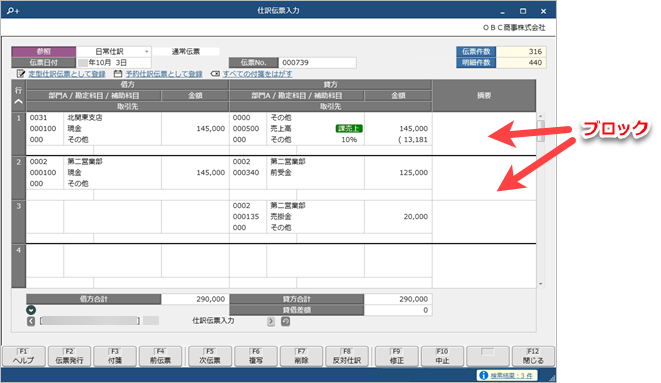Click credit account 売上高 in row 1
This screenshot has width=661, height=383.
click(x=281, y=129)
